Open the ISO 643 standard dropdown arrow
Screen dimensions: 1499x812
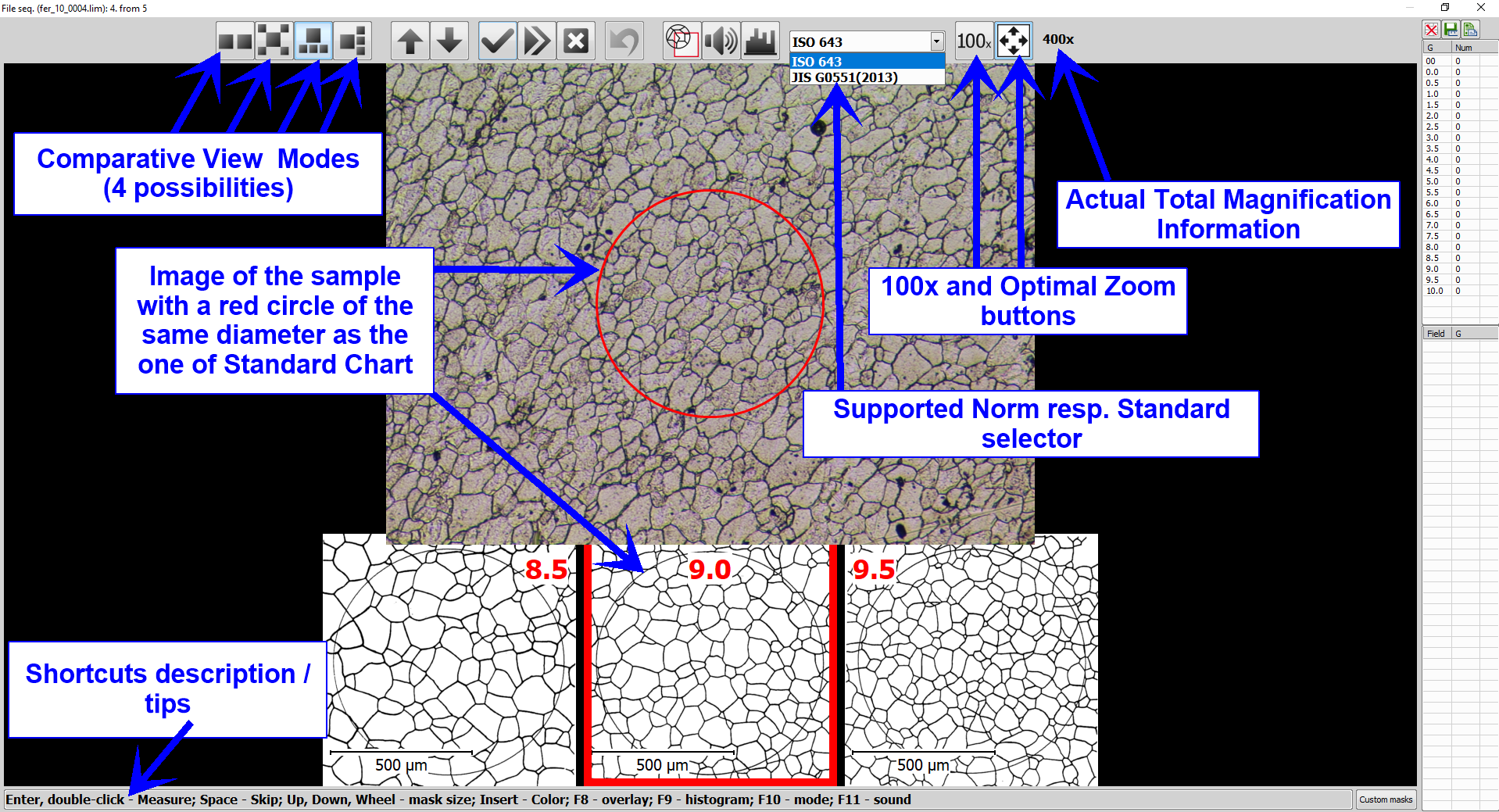click(936, 41)
